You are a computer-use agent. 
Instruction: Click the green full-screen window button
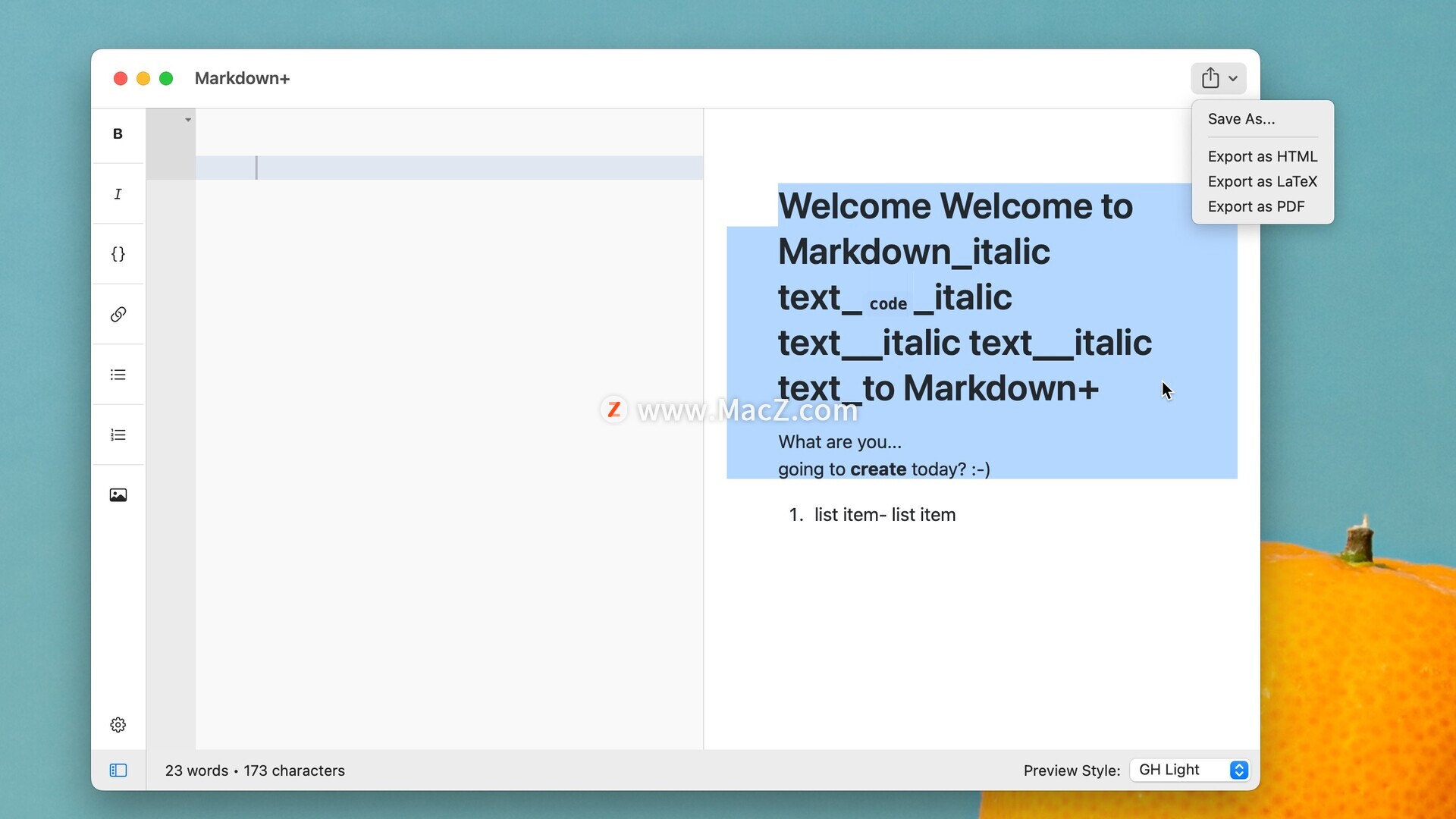coord(166,78)
